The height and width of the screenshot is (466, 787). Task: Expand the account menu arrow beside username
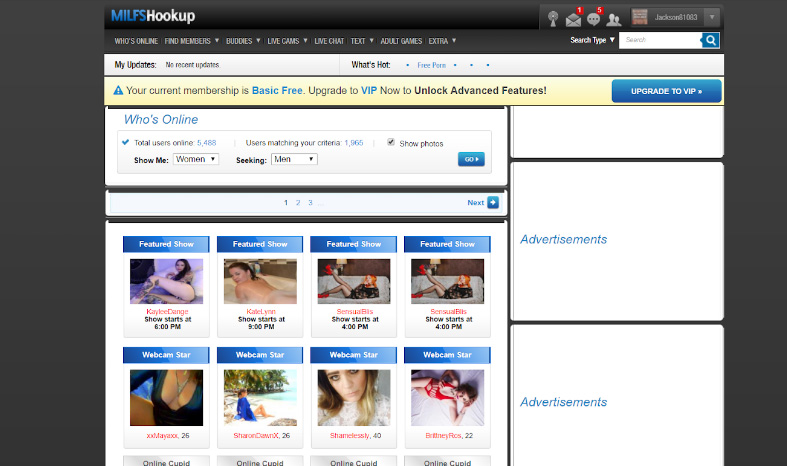click(712, 17)
